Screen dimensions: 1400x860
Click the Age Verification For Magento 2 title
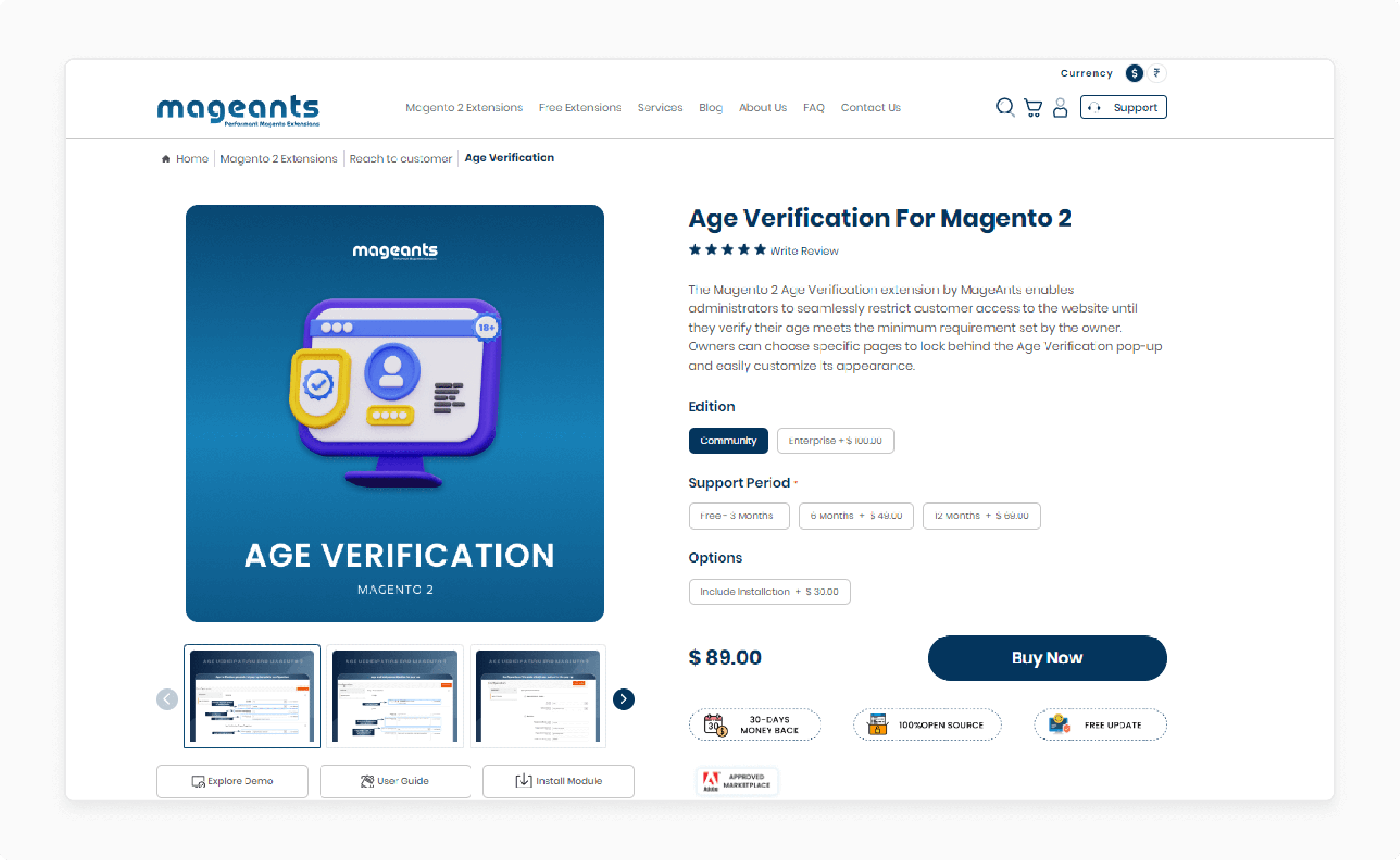880,218
